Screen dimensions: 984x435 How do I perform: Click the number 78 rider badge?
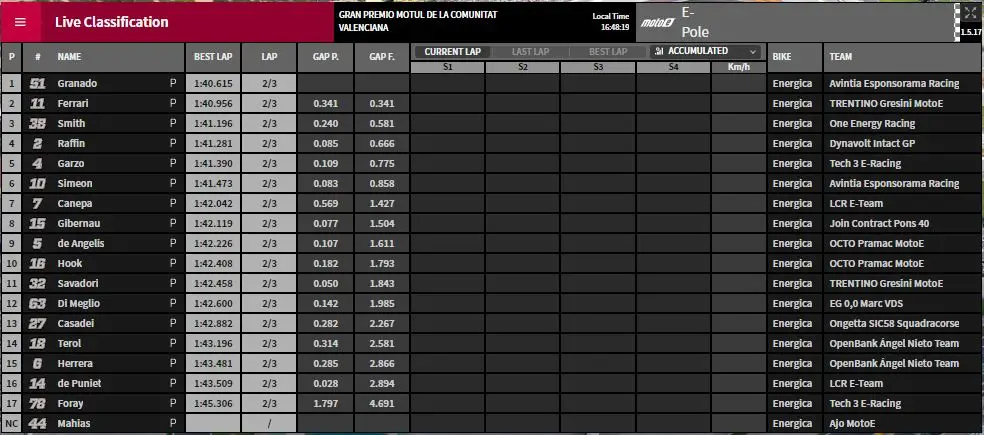(38, 404)
